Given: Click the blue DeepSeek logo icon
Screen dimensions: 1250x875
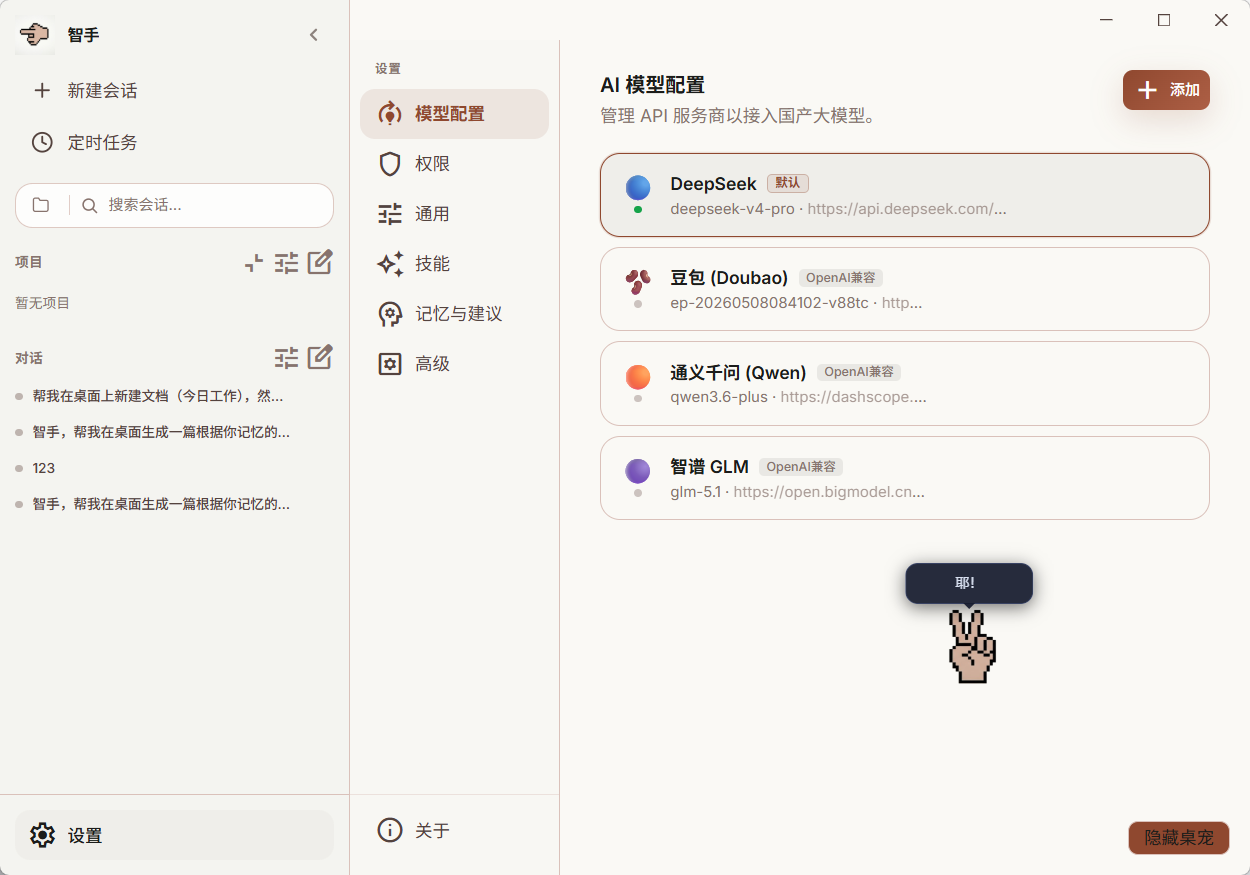Looking at the screenshot, I should click(x=638, y=187).
